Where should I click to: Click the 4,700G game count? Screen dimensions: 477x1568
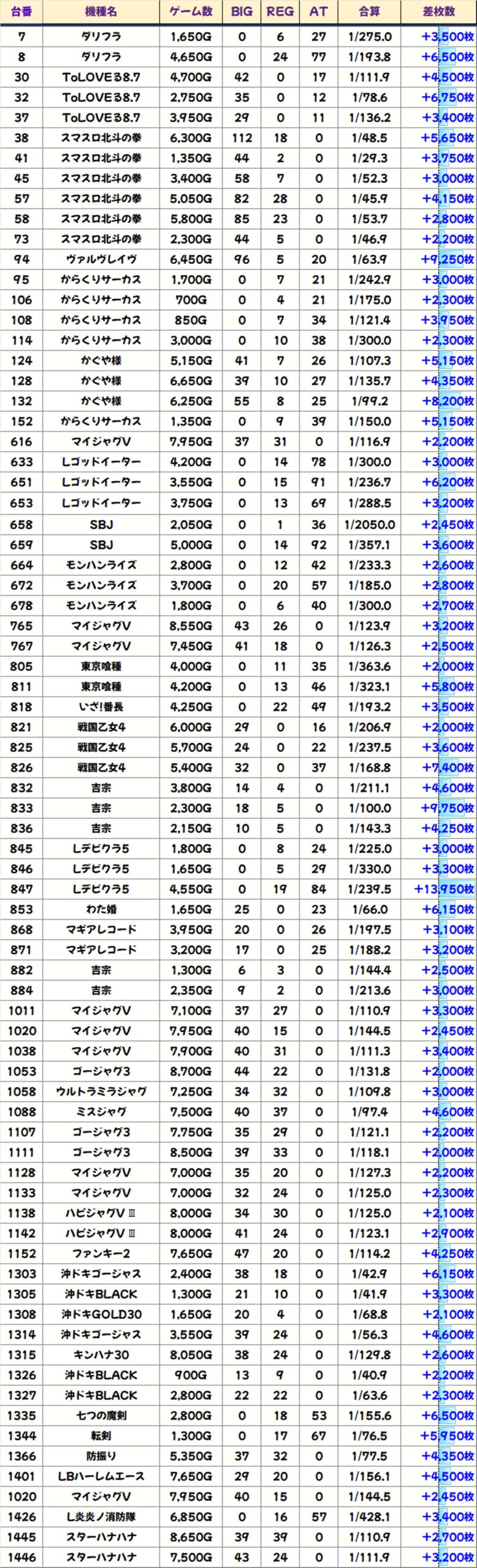coord(191,77)
